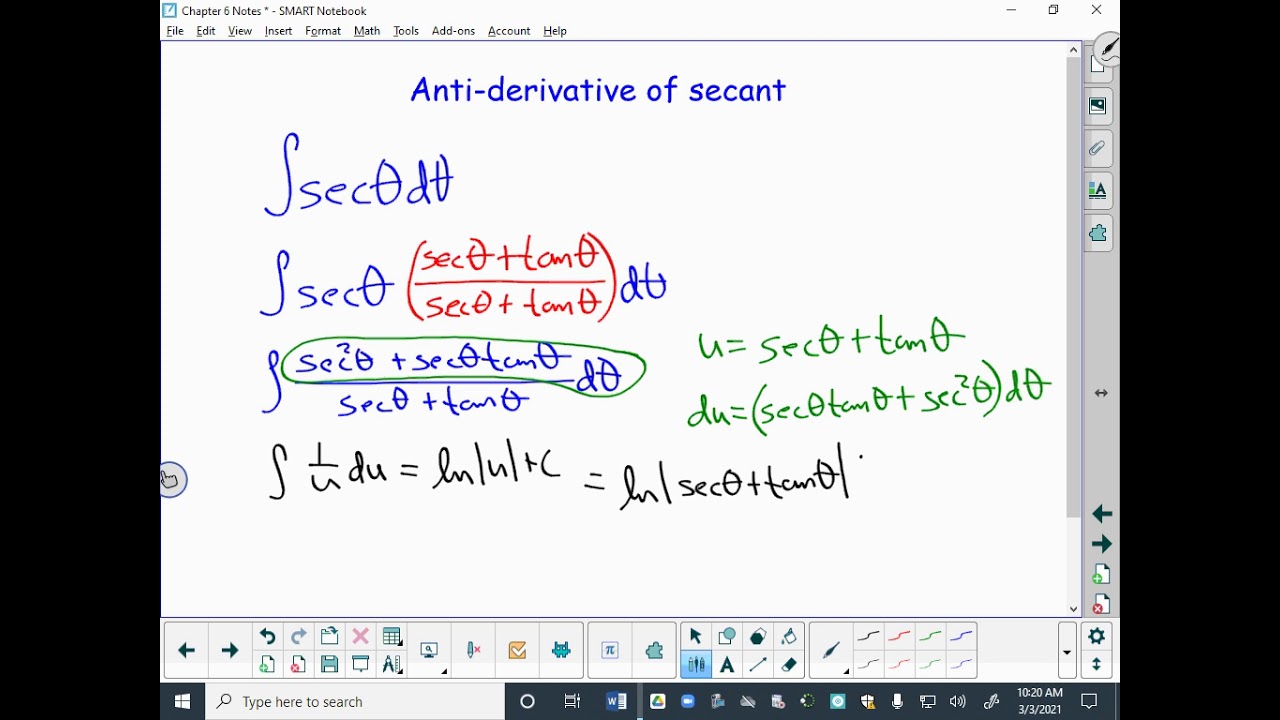
Task: Open the Gallery tab in side panel
Action: coord(1098,106)
